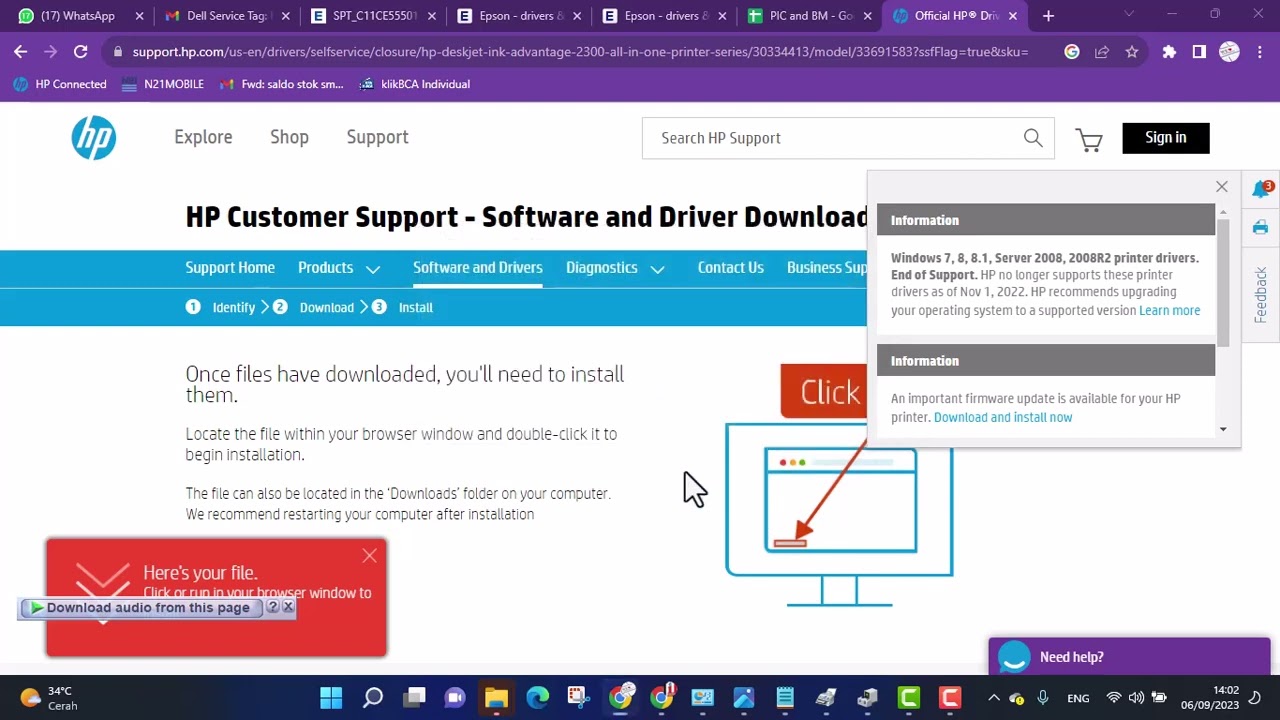Go back with browser back arrow
The image size is (1280, 720).
(20, 52)
